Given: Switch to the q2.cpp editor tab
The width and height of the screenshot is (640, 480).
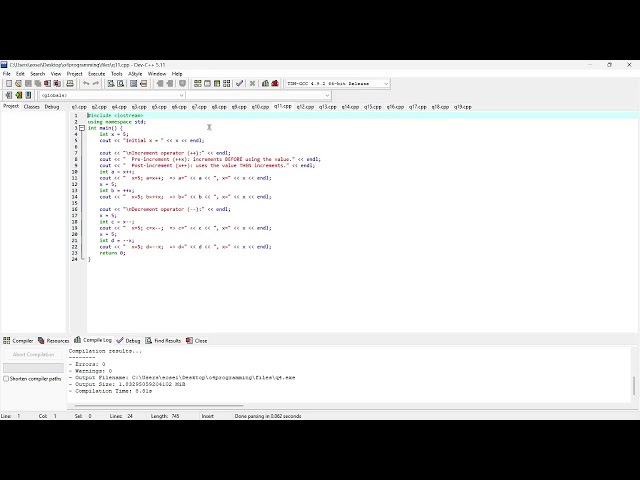Looking at the screenshot, I should pyautogui.click(x=99, y=107).
